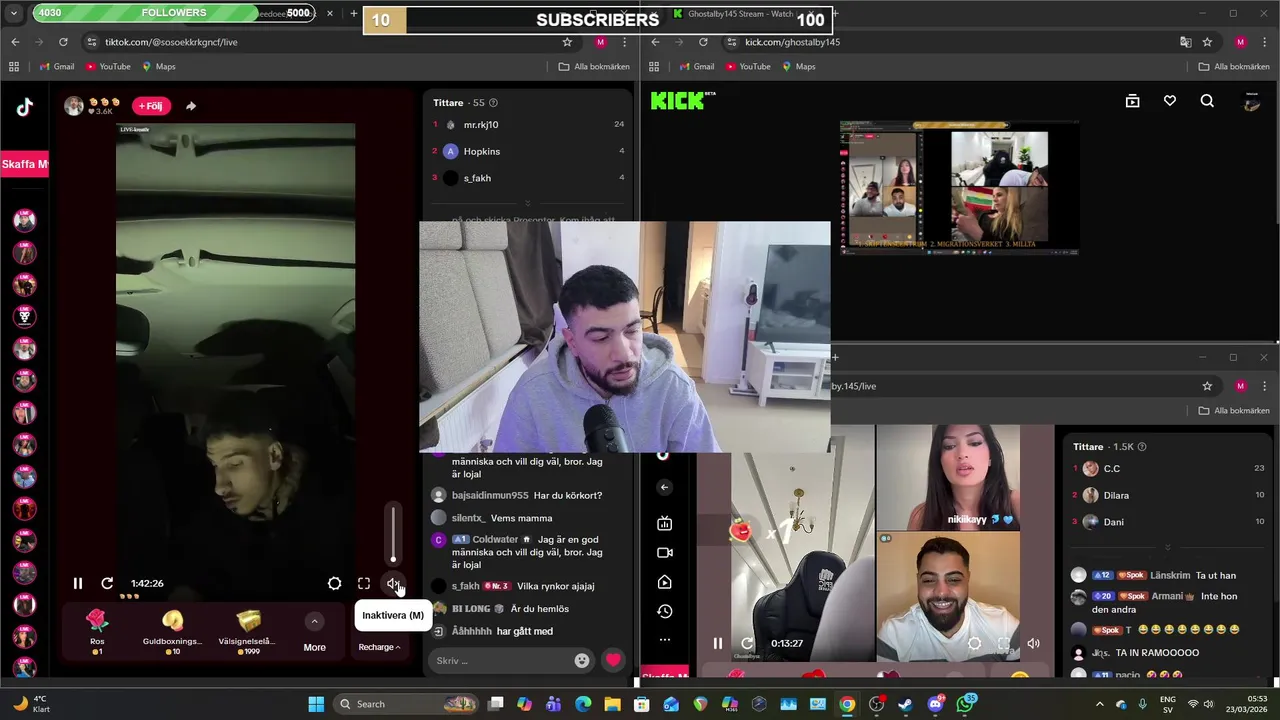This screenshot has height=720, width=1280.
Task: Bookmark the TikTok page with star
Action: 567,42
